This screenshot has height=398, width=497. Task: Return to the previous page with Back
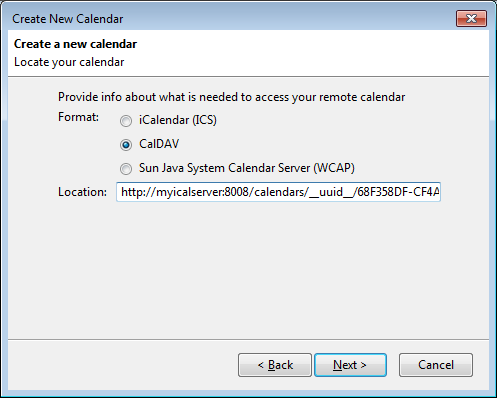click(275, 365)
